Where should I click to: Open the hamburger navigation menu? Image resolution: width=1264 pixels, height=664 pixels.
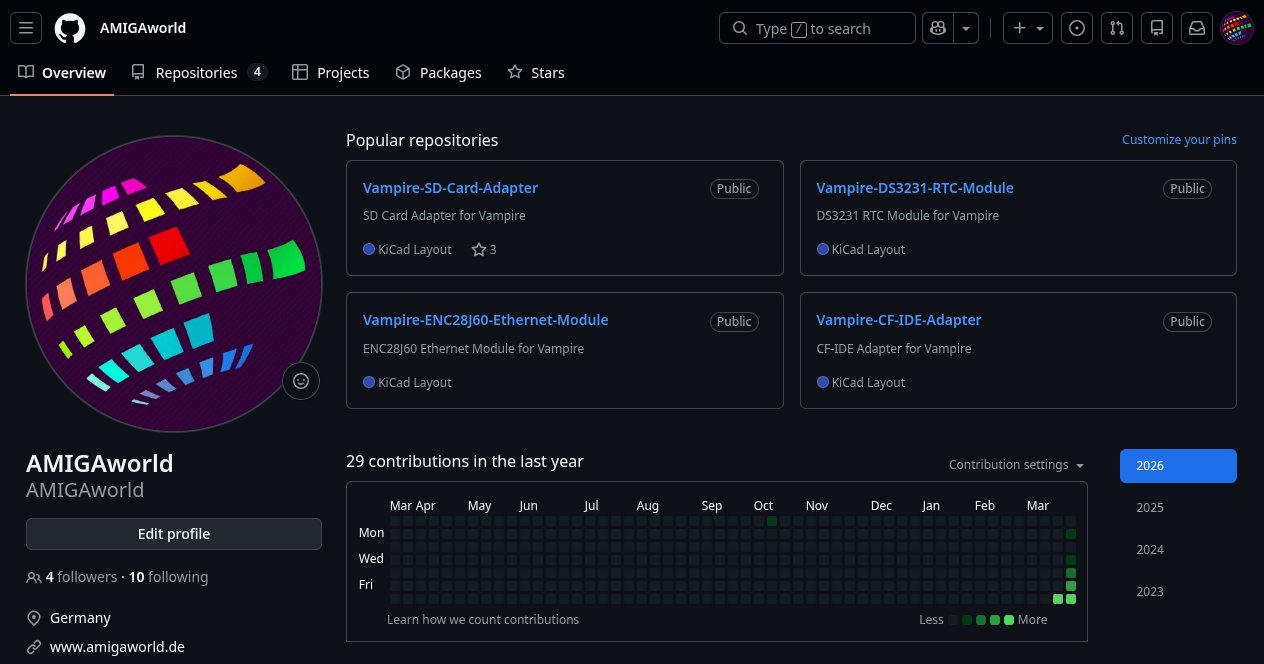tap(26, 29)
